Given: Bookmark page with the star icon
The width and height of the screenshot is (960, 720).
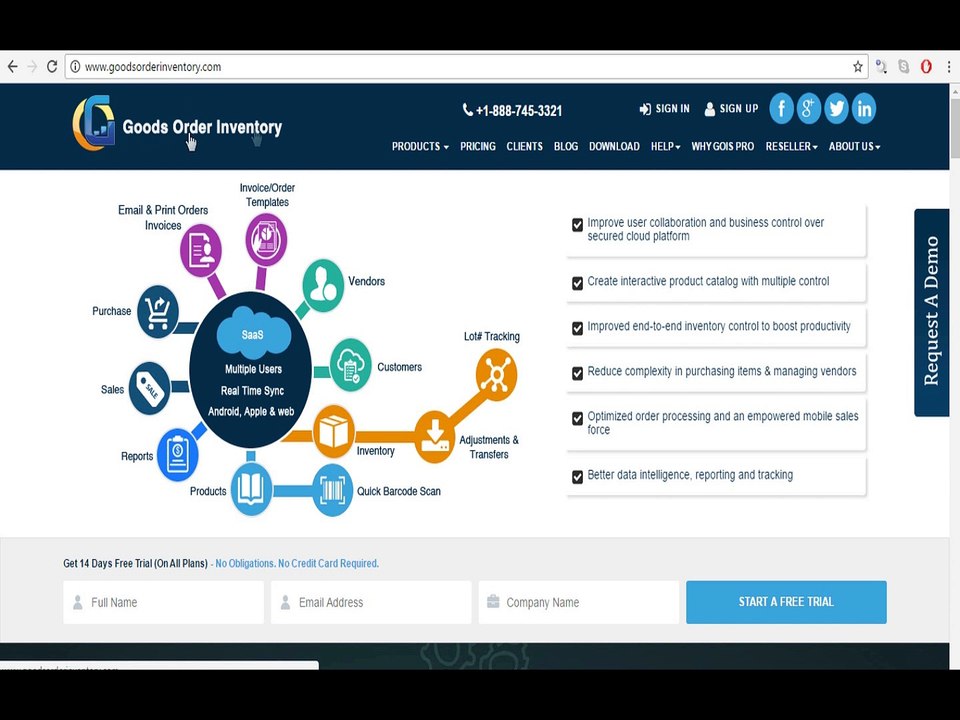Looking at the screenshot, I should pos(858,67).
